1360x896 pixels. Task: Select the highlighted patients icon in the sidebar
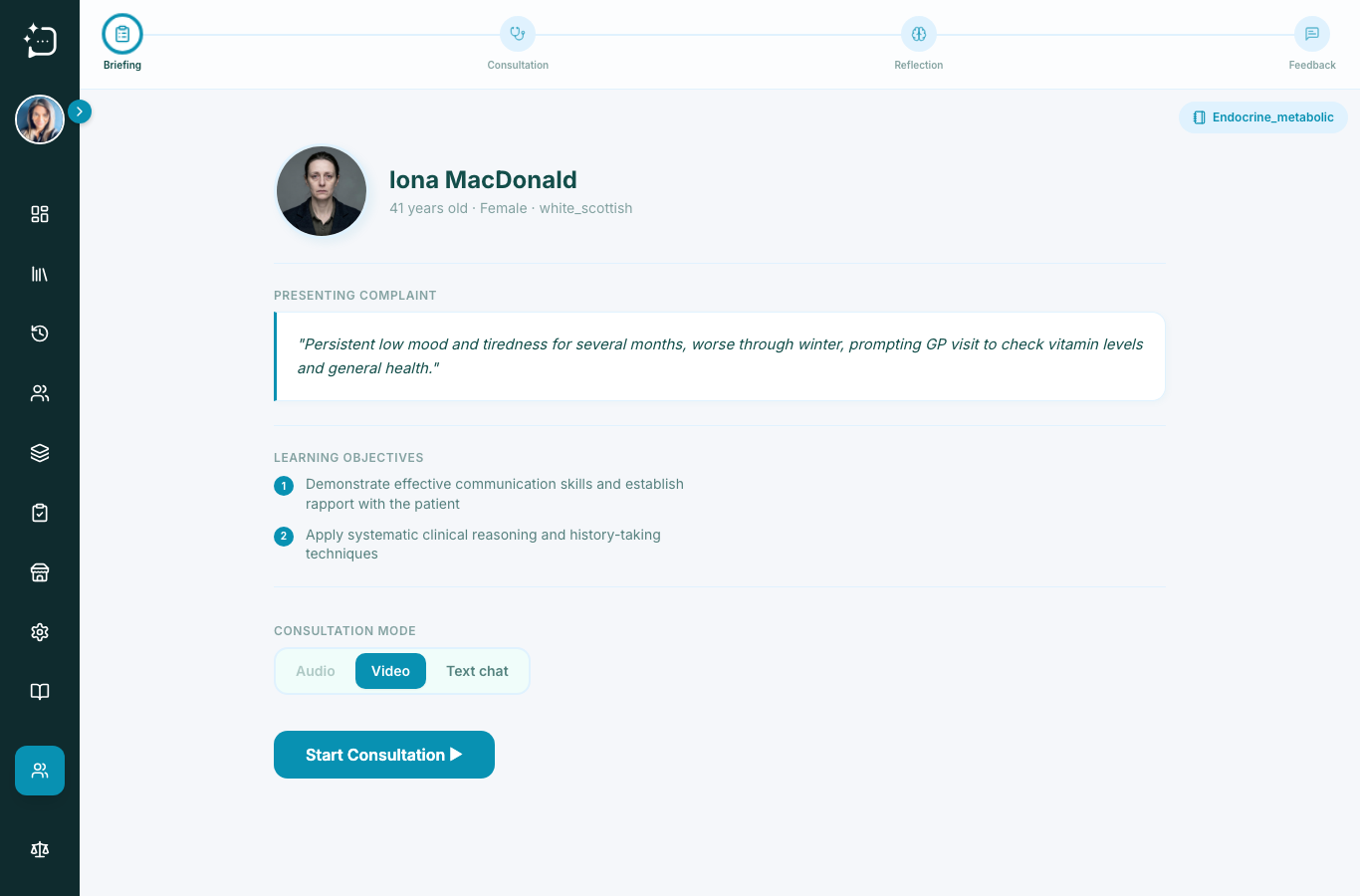pos(40,771)
